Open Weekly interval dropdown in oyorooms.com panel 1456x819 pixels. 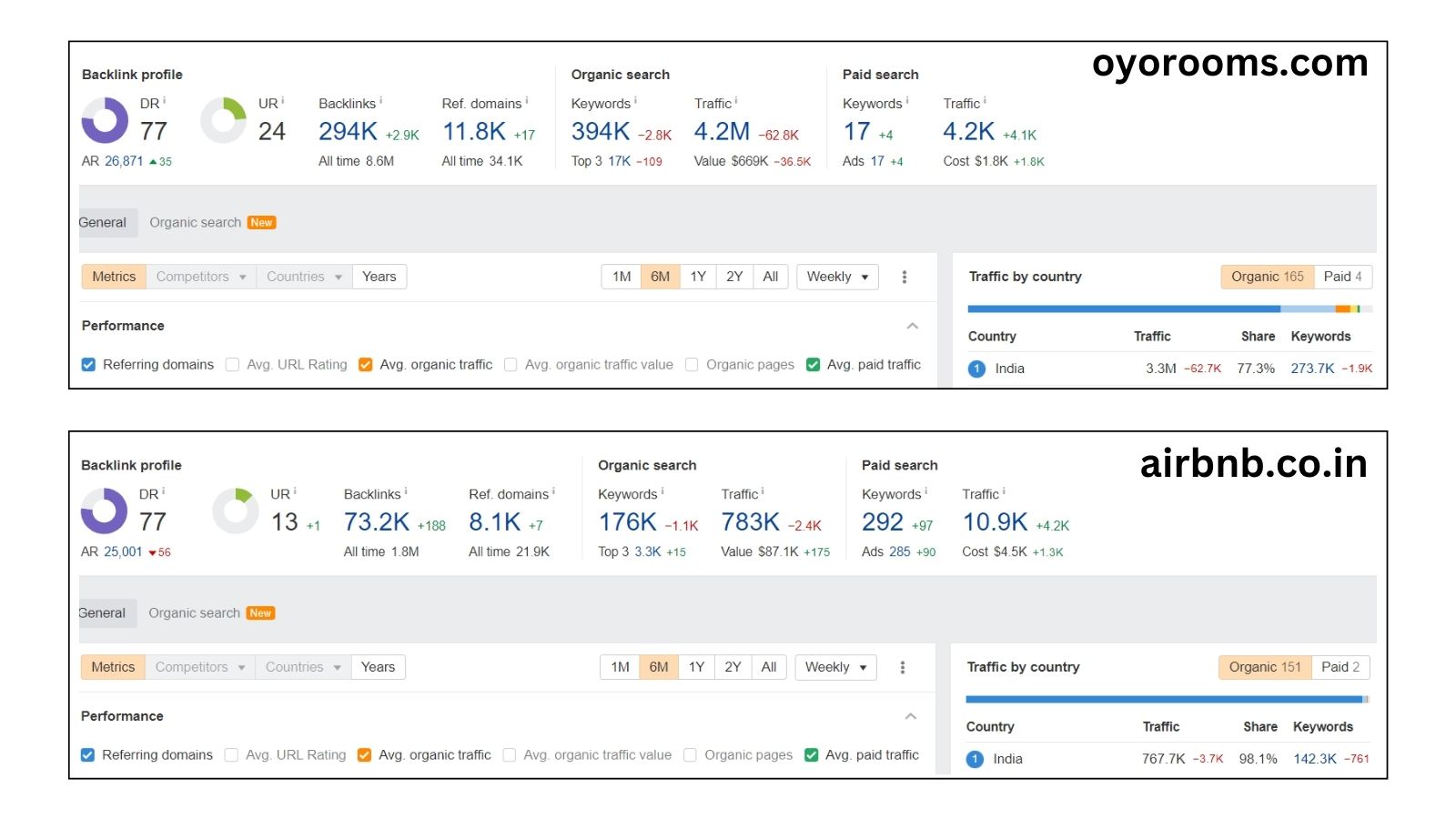[x=837, y=277]
